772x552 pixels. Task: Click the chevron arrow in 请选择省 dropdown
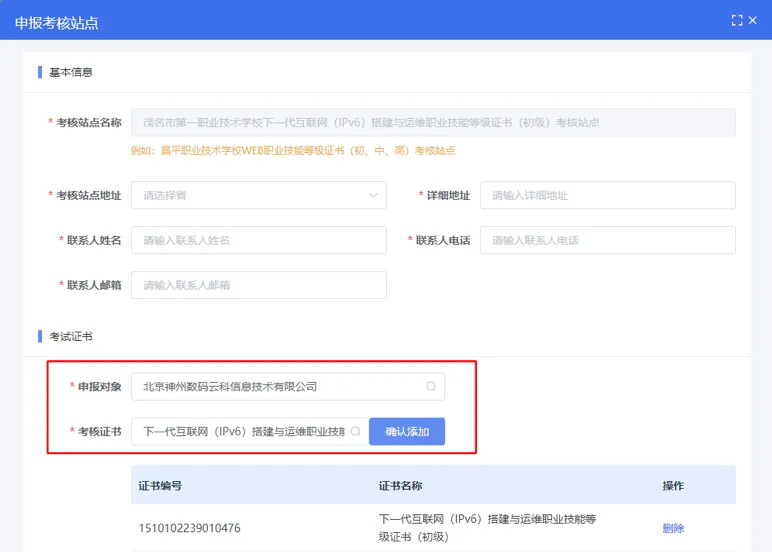click(x=373, y=195)
